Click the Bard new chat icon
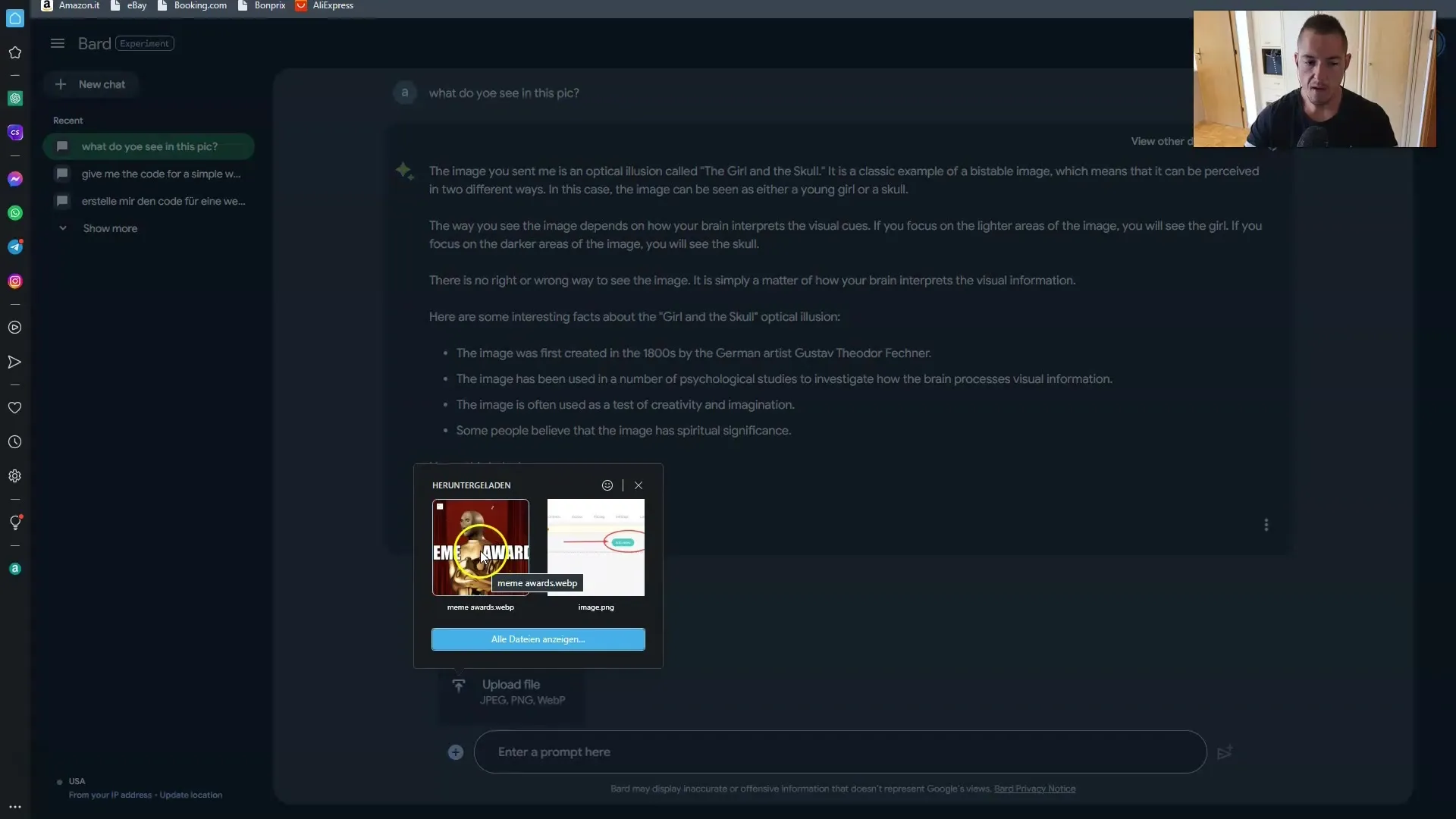This screenshot has height=819, width=1456. point(60,84)
